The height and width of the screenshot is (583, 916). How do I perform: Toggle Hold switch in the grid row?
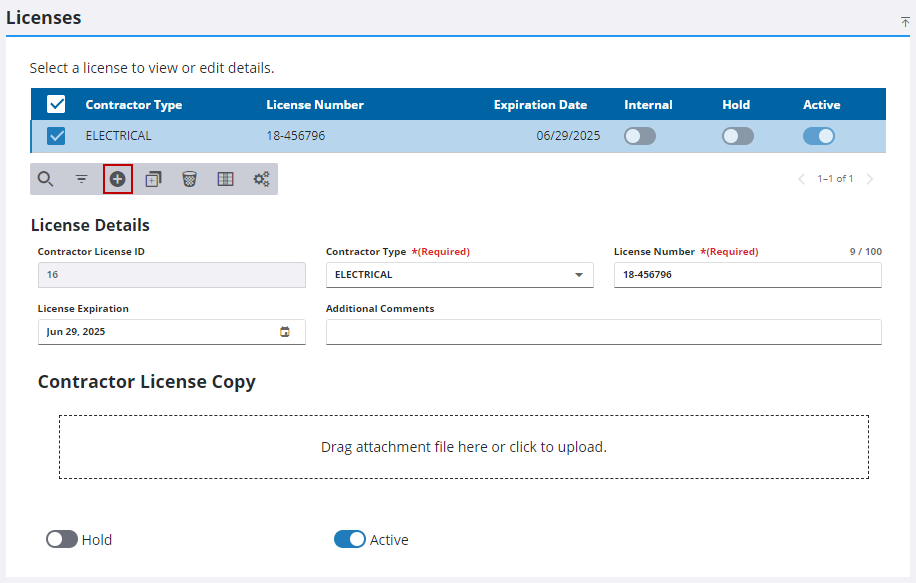click(738, 136)
